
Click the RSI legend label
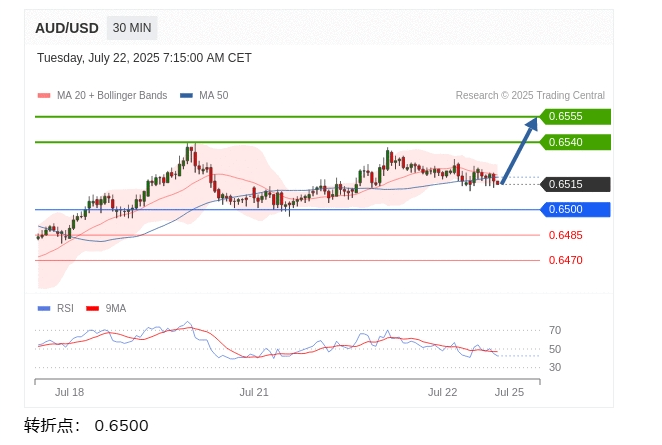[65, 309]
